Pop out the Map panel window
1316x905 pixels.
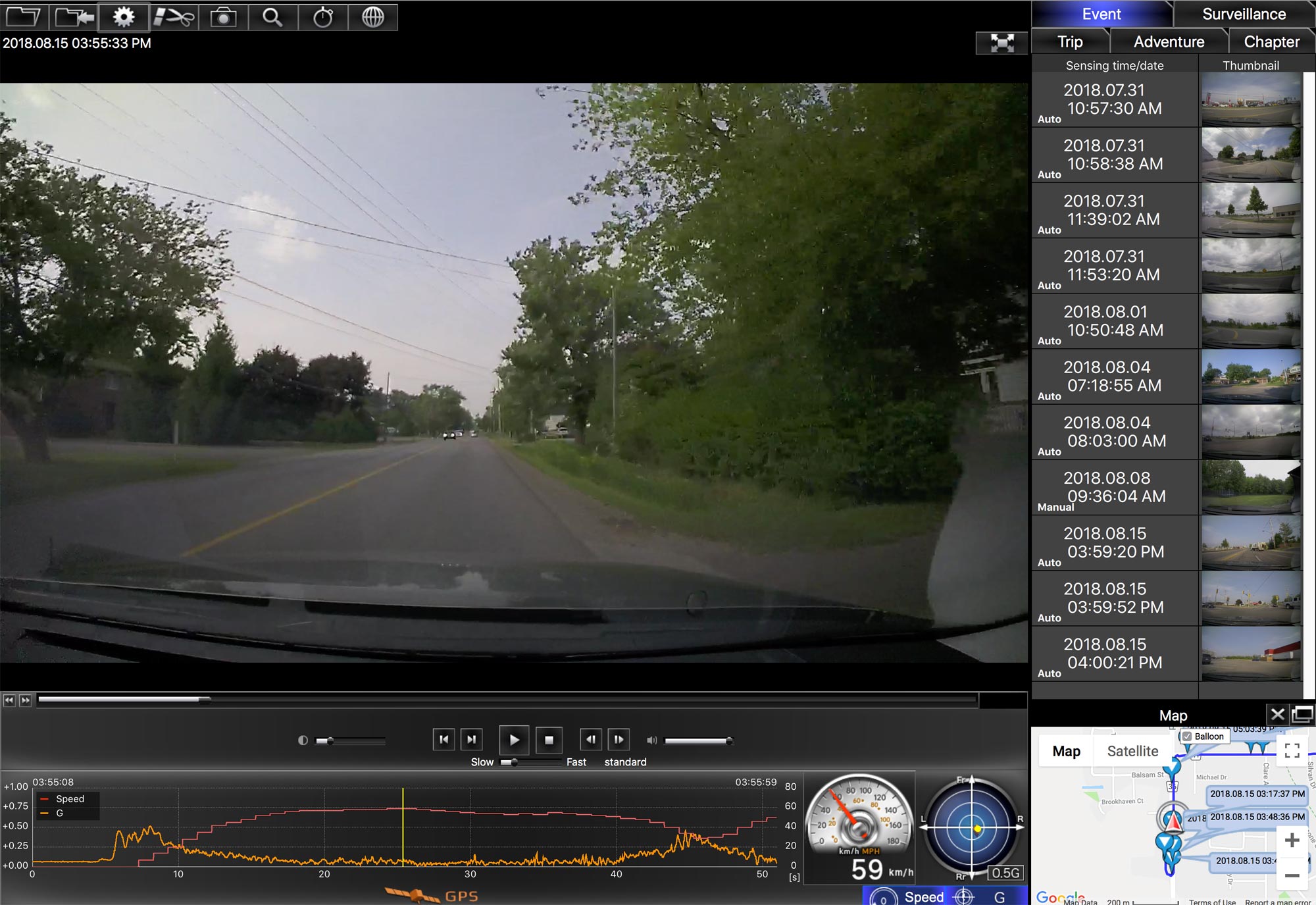coord(1302,715)
